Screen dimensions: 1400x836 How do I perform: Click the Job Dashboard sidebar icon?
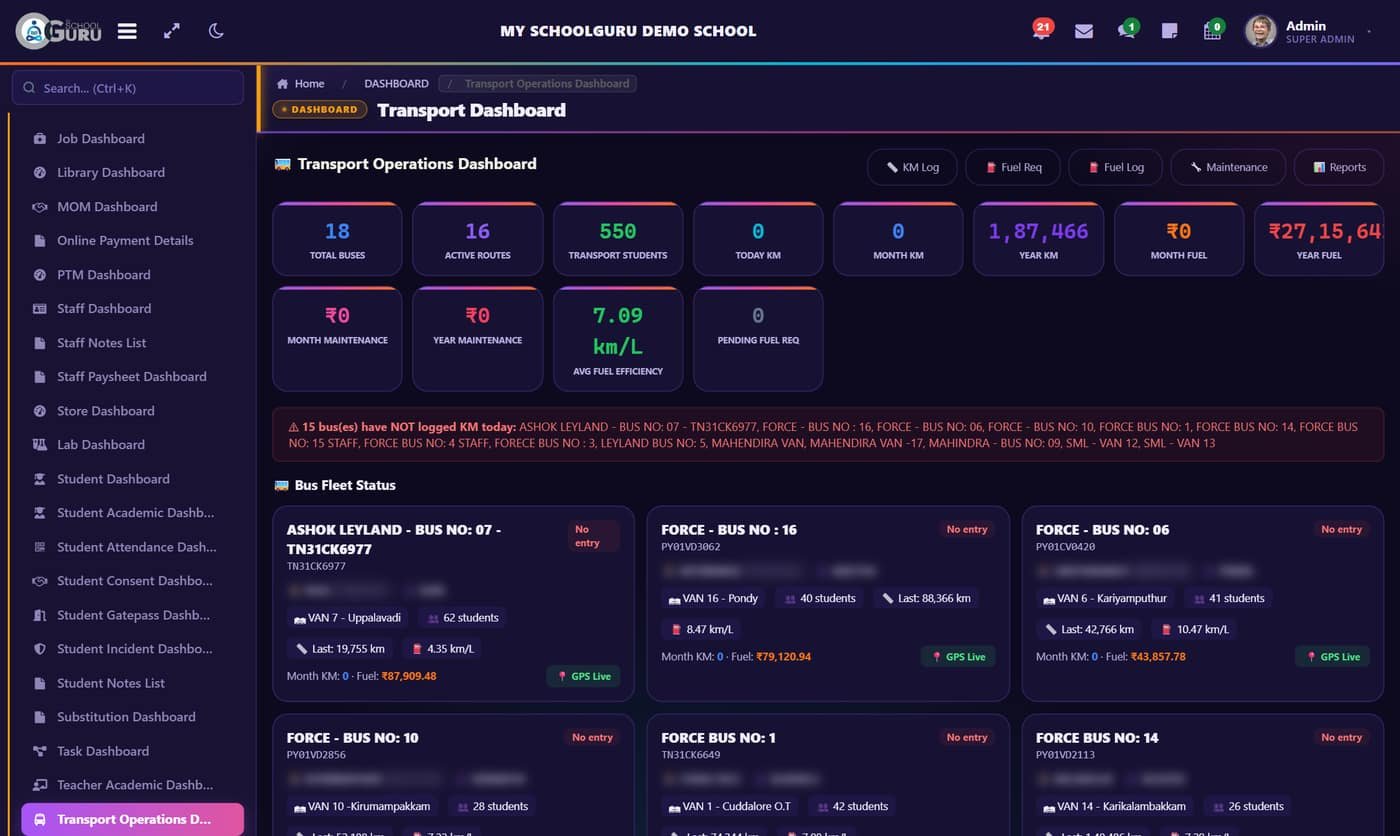(40, 139)
